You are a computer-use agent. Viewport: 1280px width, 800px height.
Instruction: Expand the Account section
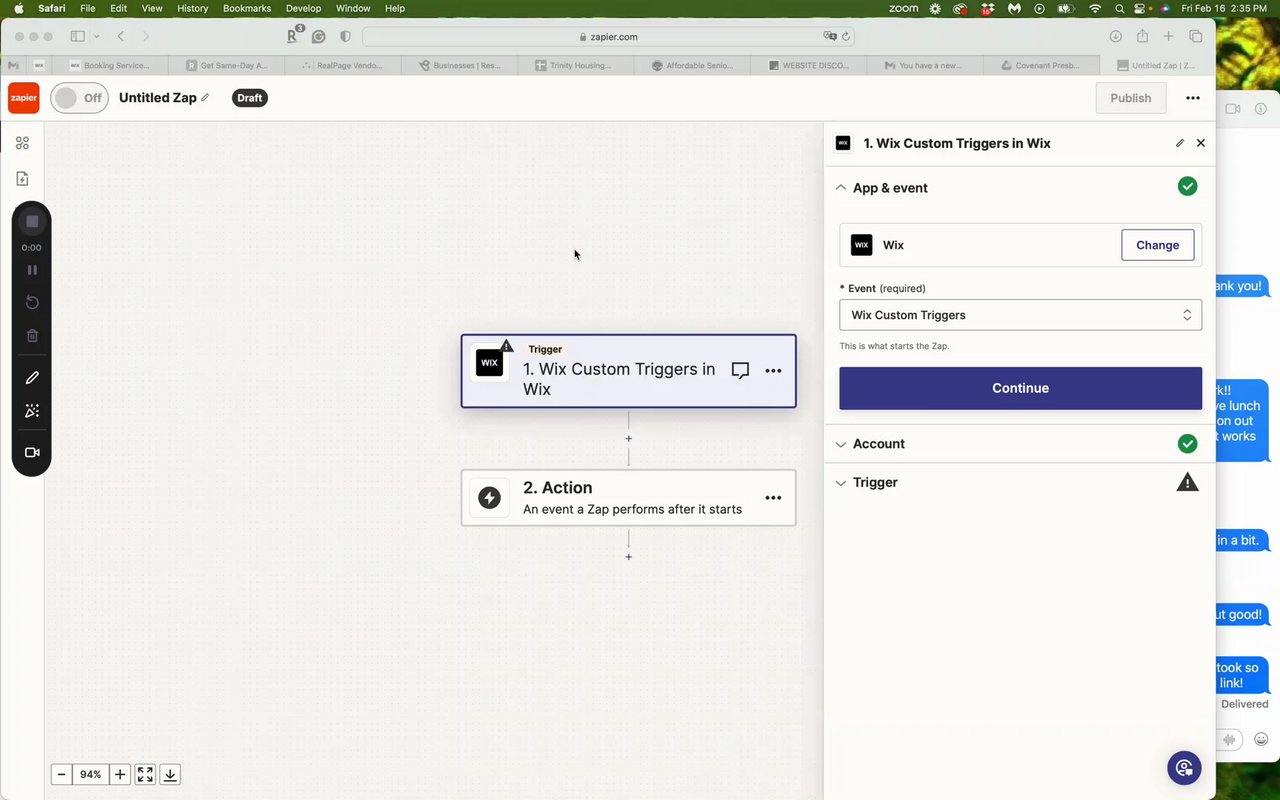(x=1020, y=444)
